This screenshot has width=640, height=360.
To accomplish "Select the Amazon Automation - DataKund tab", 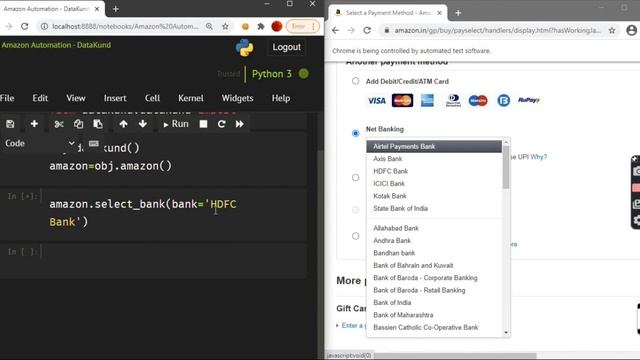I will (52, 9).
